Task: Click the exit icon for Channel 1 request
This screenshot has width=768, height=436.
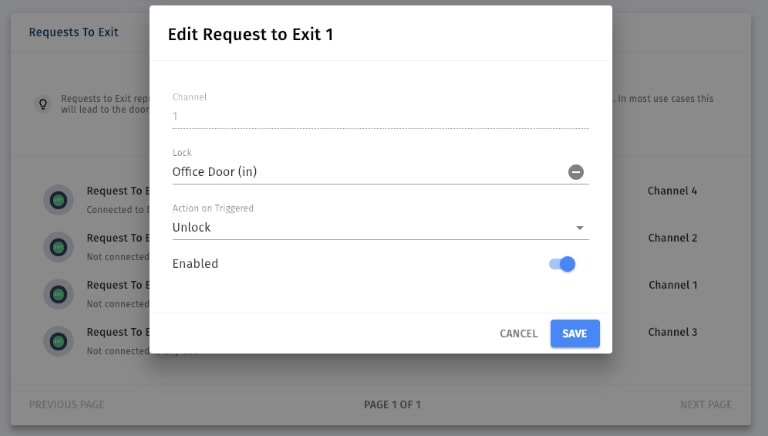Action: point(58,294)
